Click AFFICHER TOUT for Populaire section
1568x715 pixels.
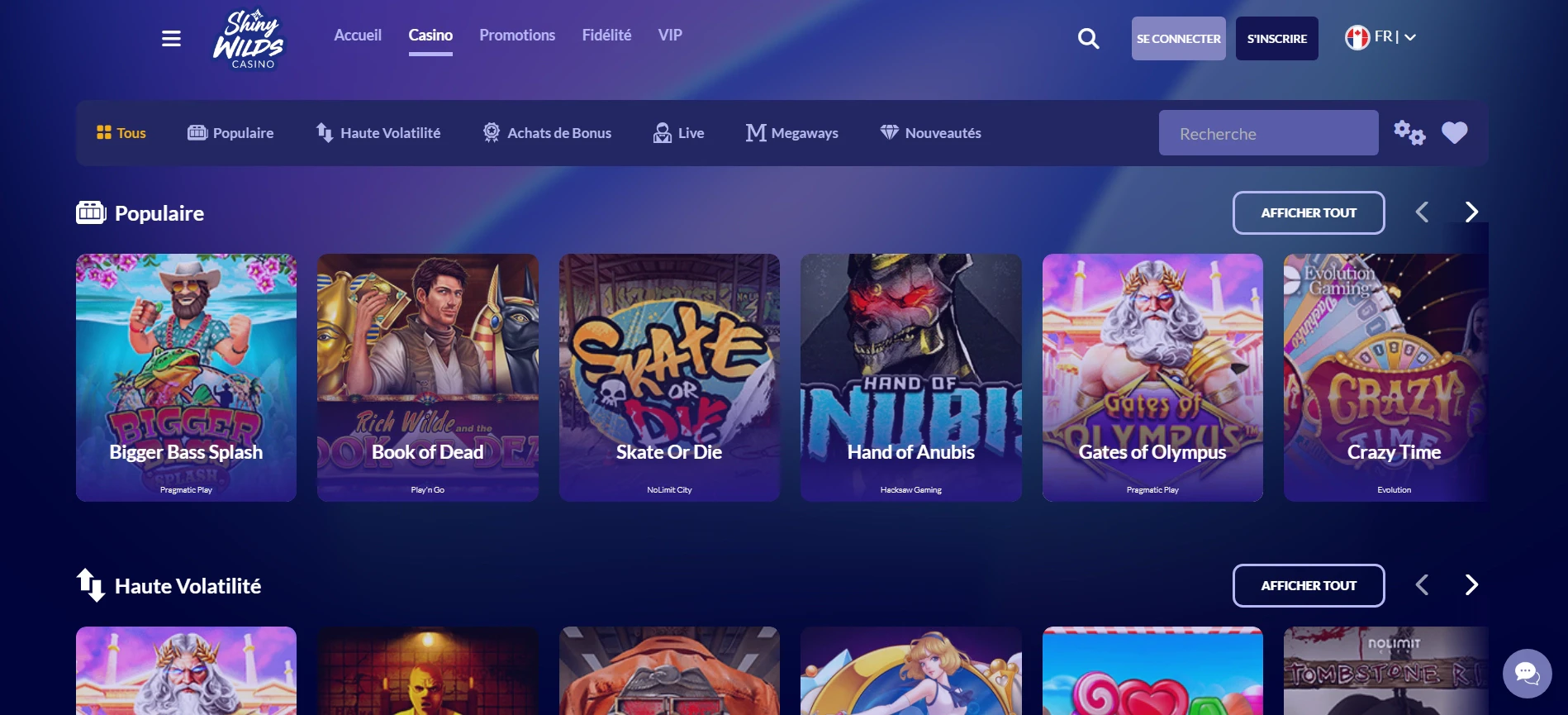tap(1309, 212)
